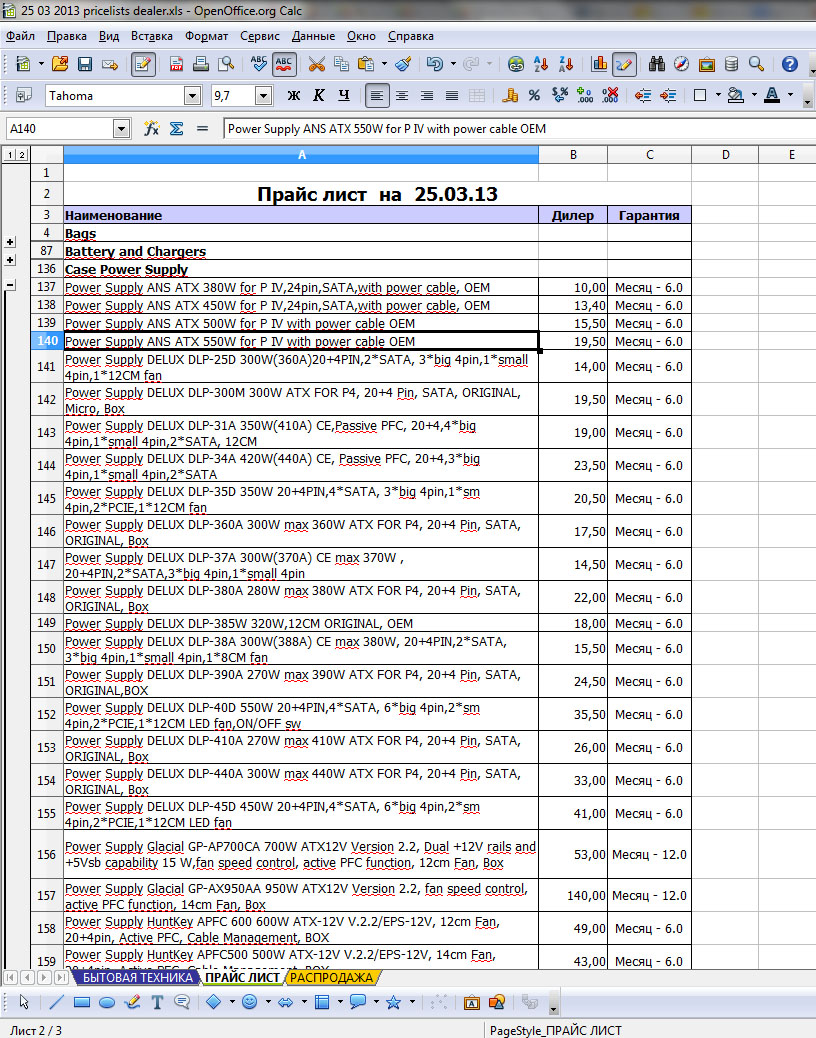Switch to РАСПРОДАЖА sheet tab
The image size is (816, 1038).
pyautogui.click(x=331, y=978)
